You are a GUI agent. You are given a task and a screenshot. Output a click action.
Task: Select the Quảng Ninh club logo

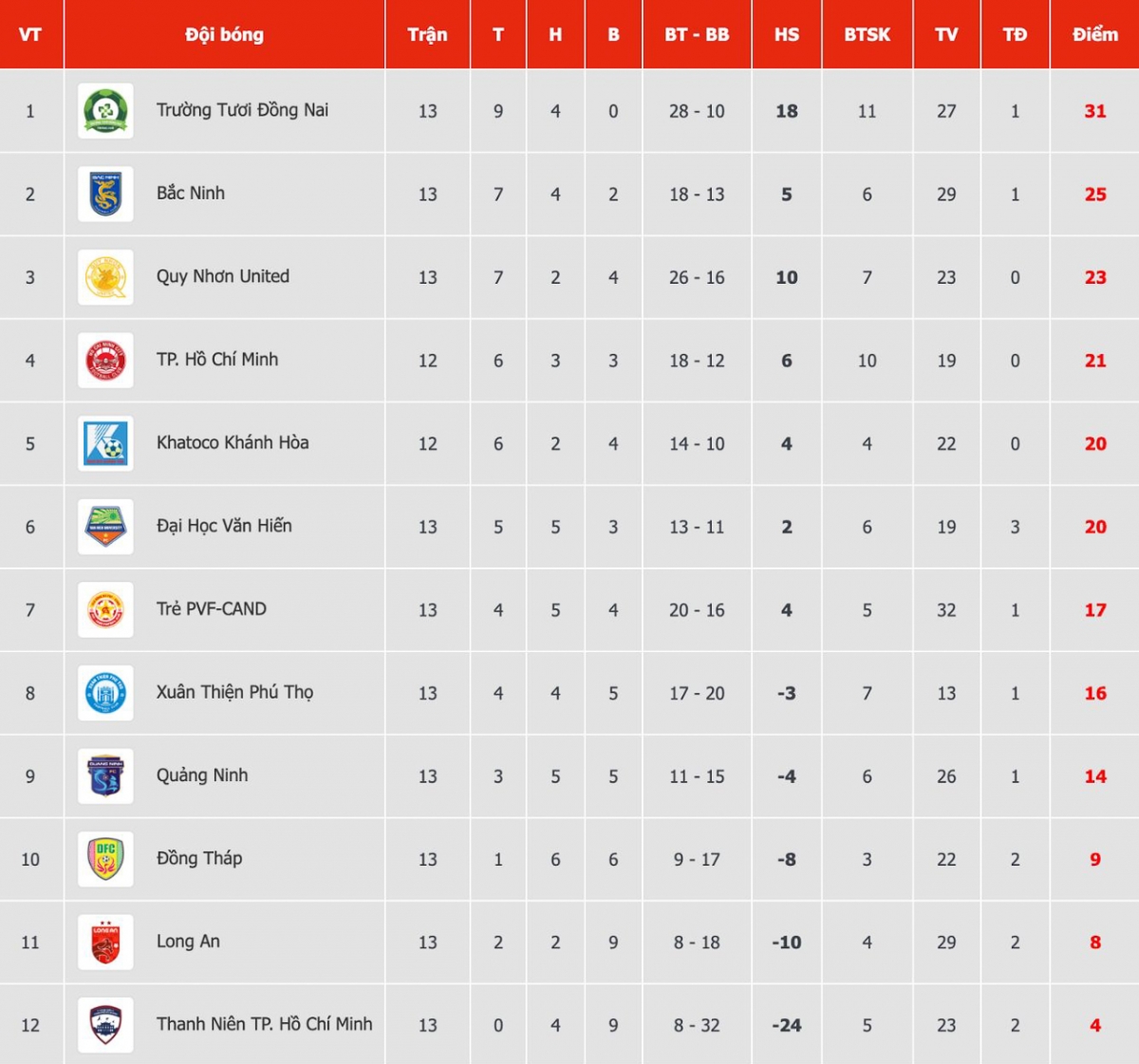(105, 775)
